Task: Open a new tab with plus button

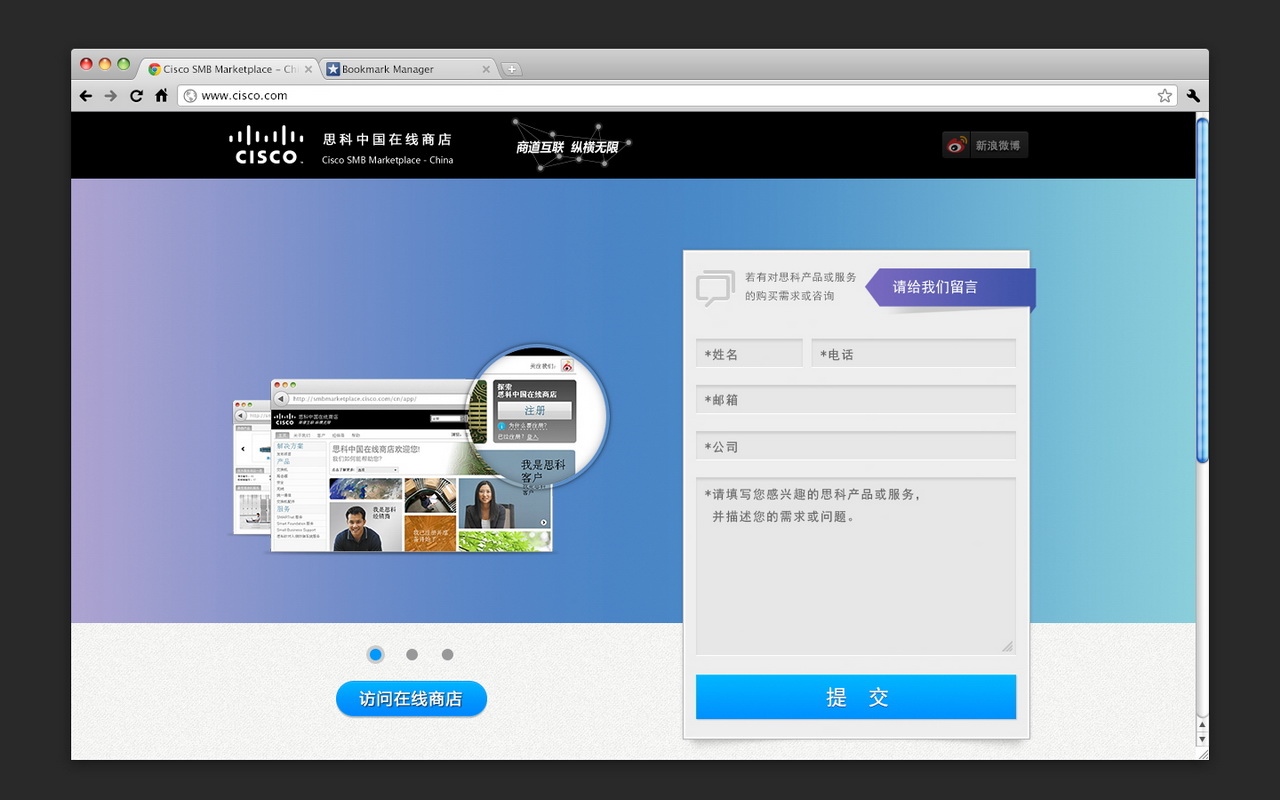Action: [x=511, y=69]
